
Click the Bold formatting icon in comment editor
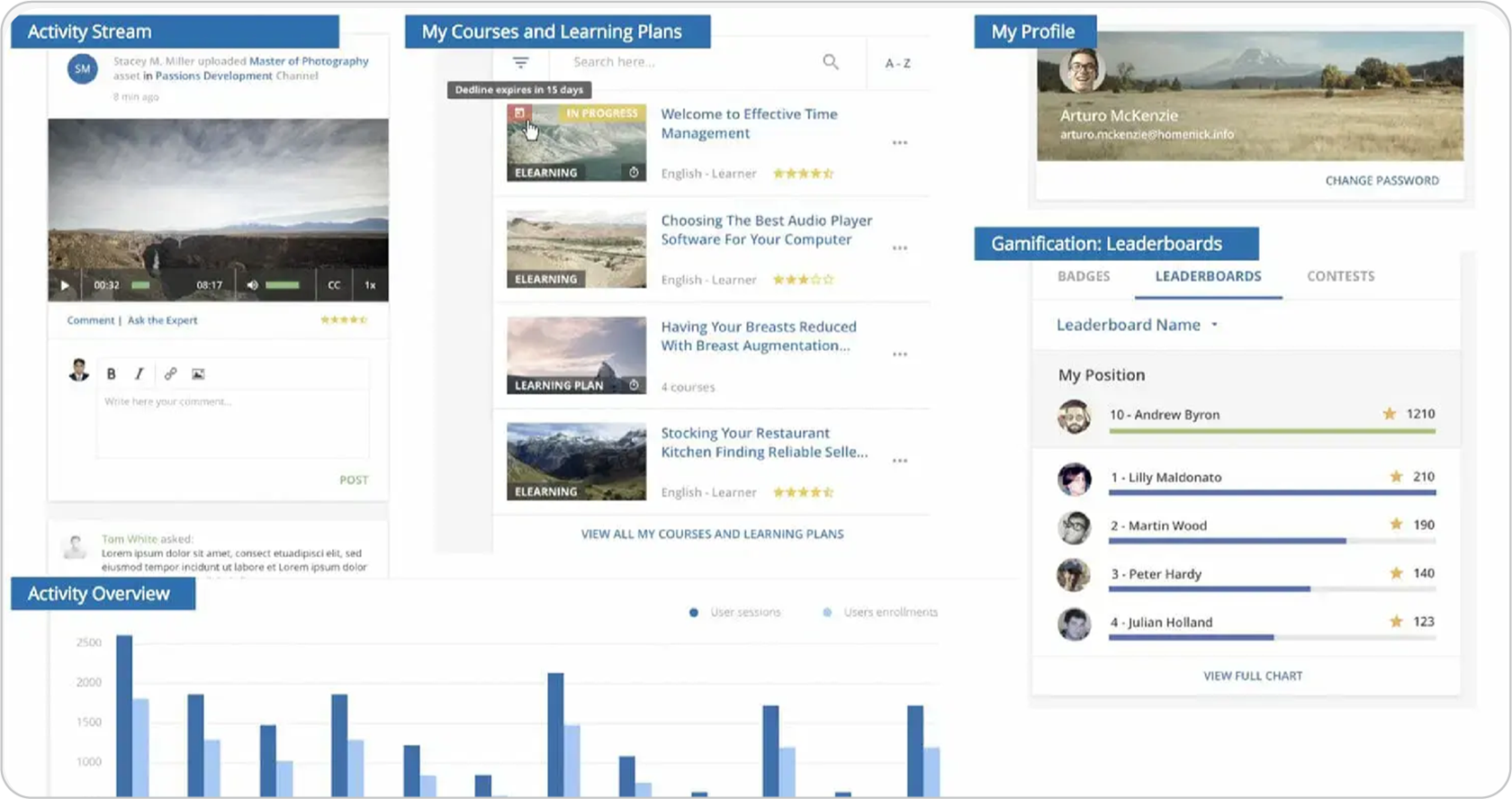(x=112, y=373)
